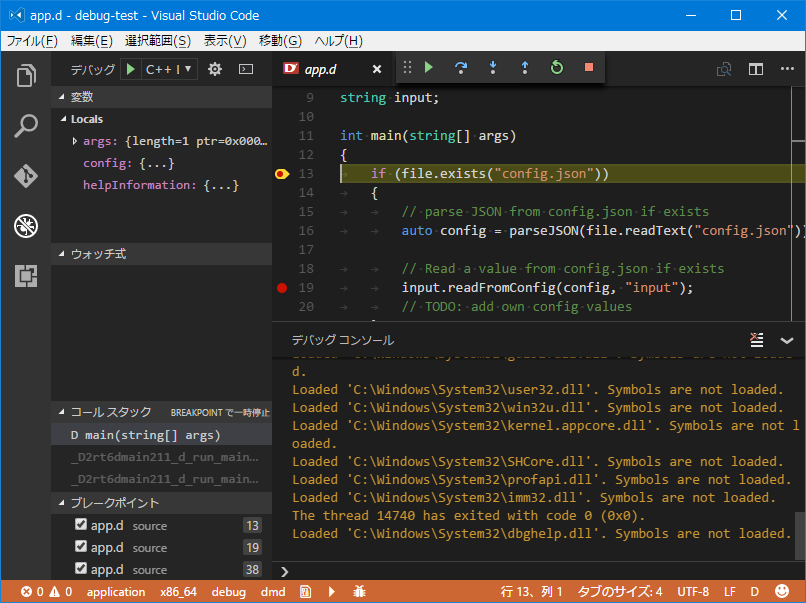
Task: Change architecture x86_64 in status bar
Action: 178,592
